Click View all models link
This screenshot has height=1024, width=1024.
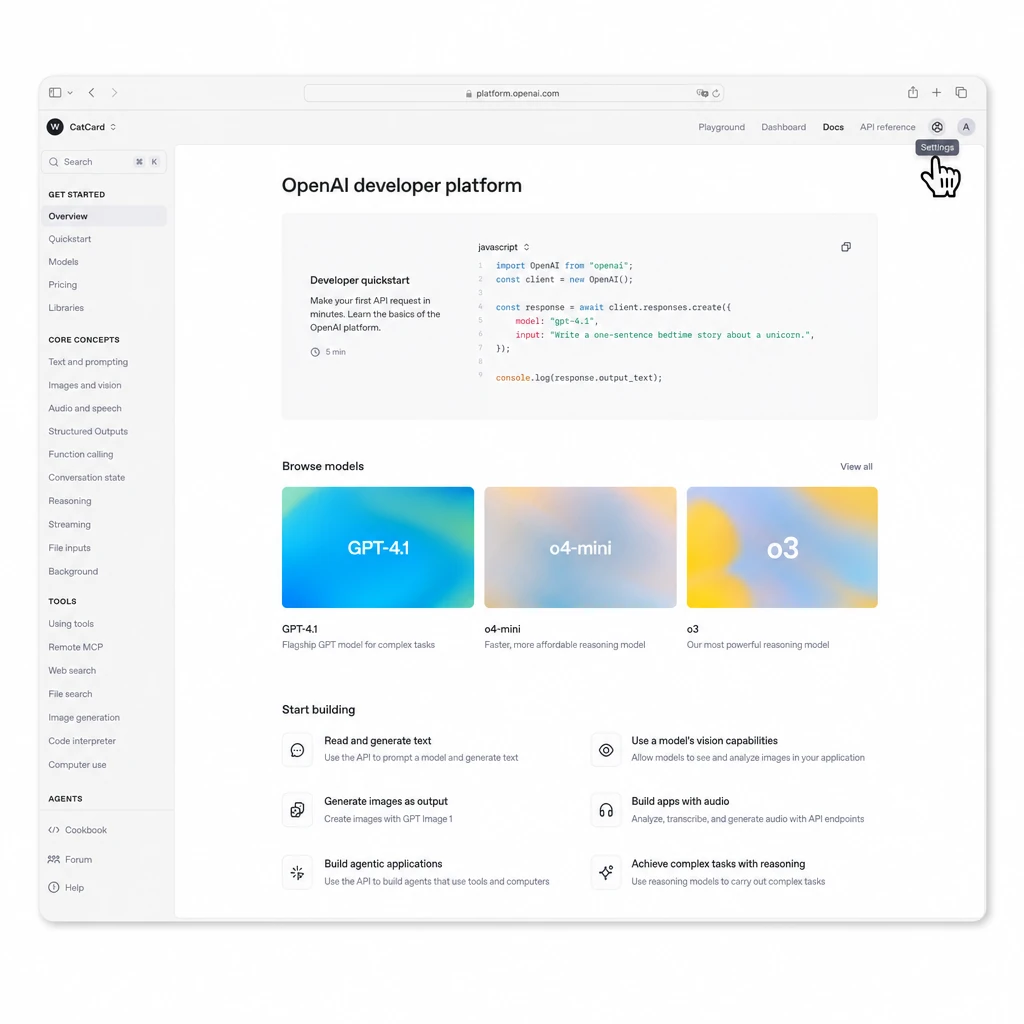[856, 466]
